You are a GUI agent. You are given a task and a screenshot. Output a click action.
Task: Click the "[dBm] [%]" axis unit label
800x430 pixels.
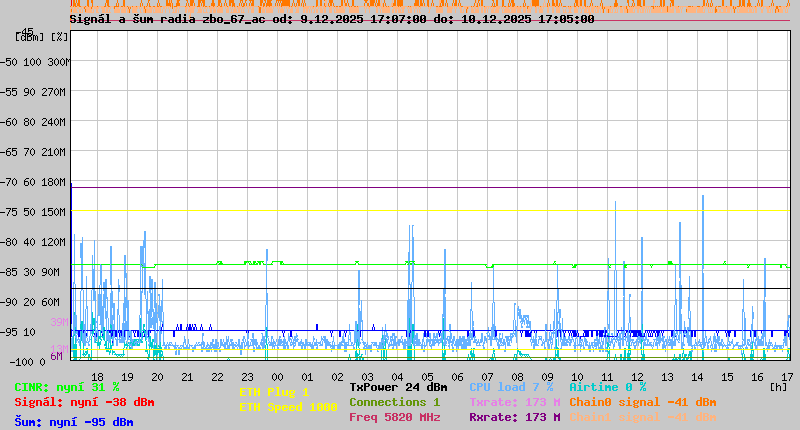pyautogui.click(x=41, y=37)
